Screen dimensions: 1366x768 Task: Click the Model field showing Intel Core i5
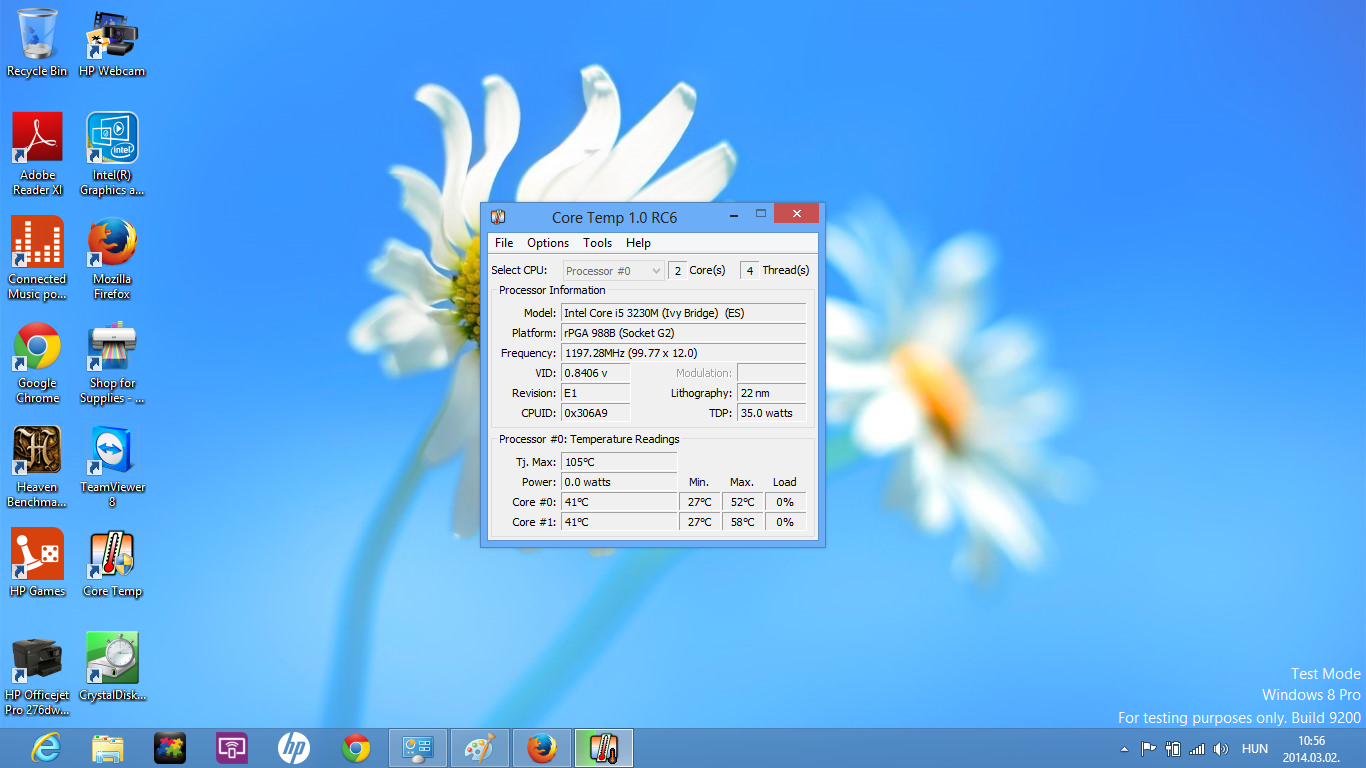coord(683,313)
